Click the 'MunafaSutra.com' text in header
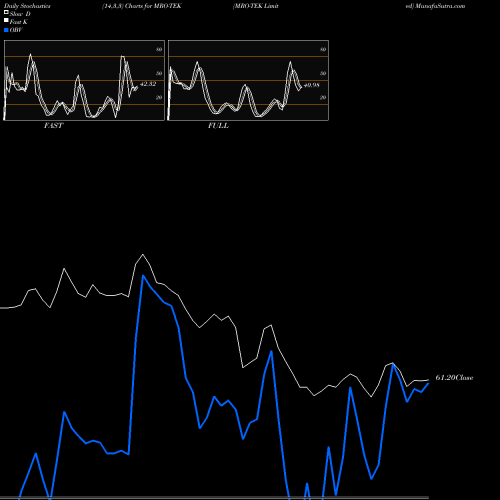This screenshot has width=500, height=500. (x=440, y=6)
